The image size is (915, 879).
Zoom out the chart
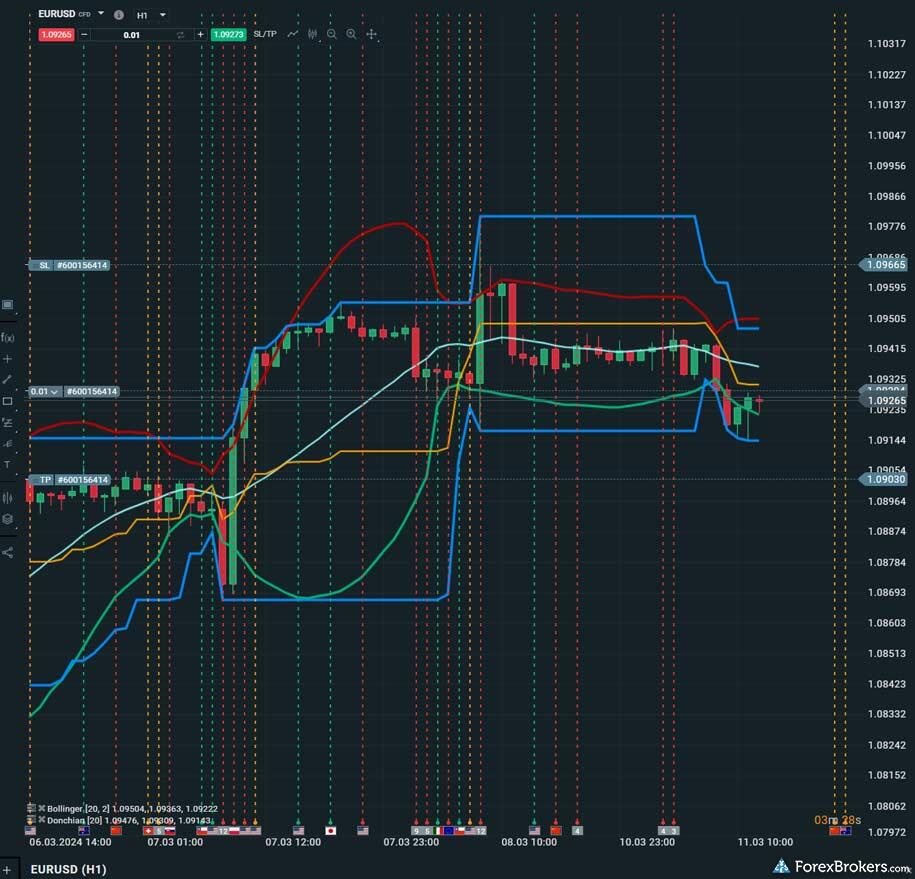click(x=332, y=34)
